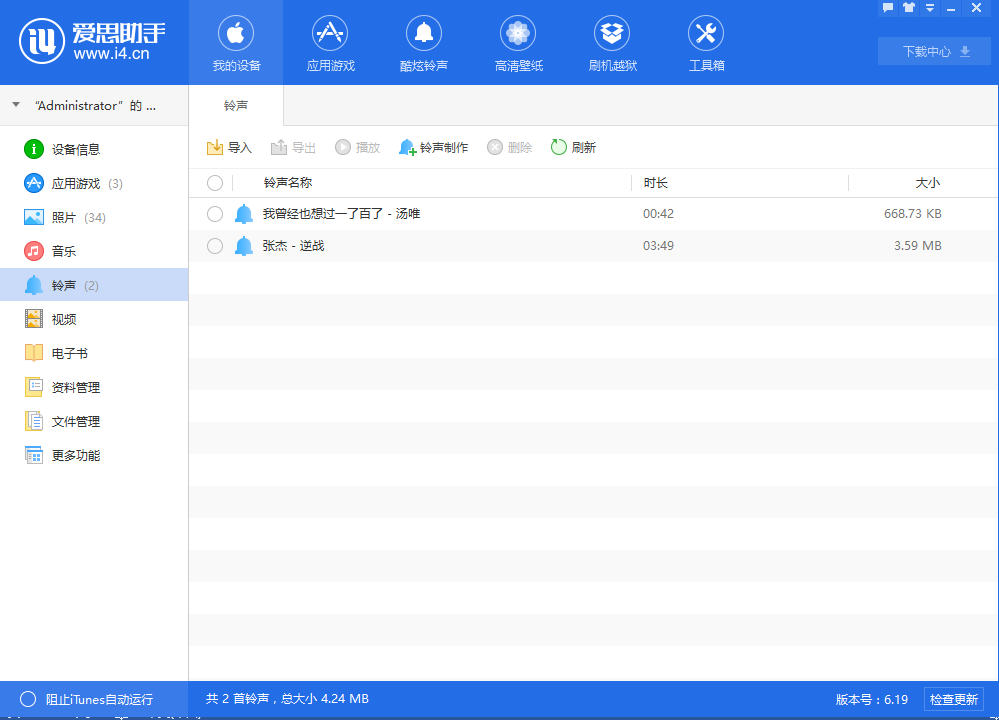Check the ringtone 张杰 - 逆战

[215, 246]
